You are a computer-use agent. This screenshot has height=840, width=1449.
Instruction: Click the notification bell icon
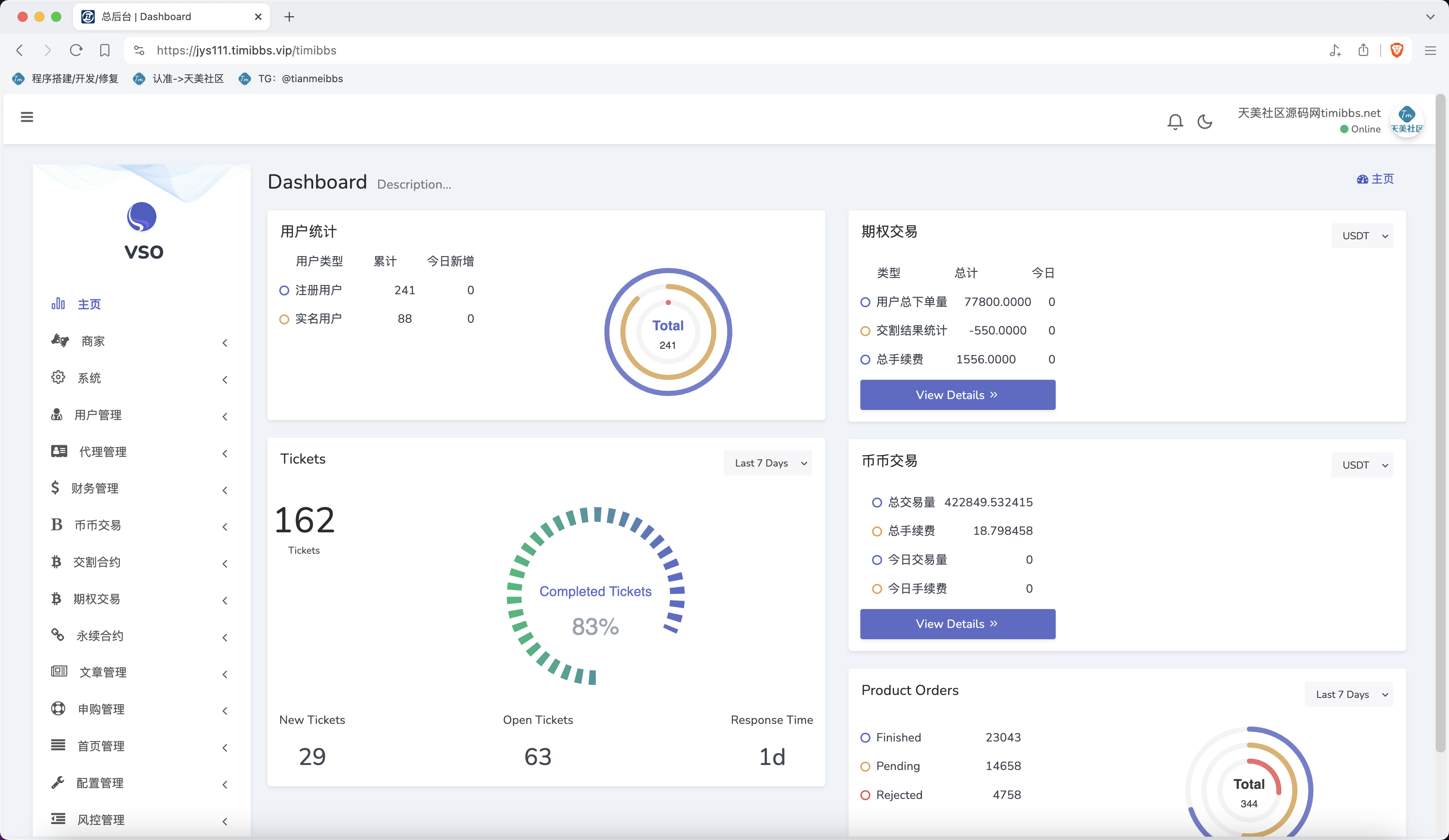coord(1175,121)
